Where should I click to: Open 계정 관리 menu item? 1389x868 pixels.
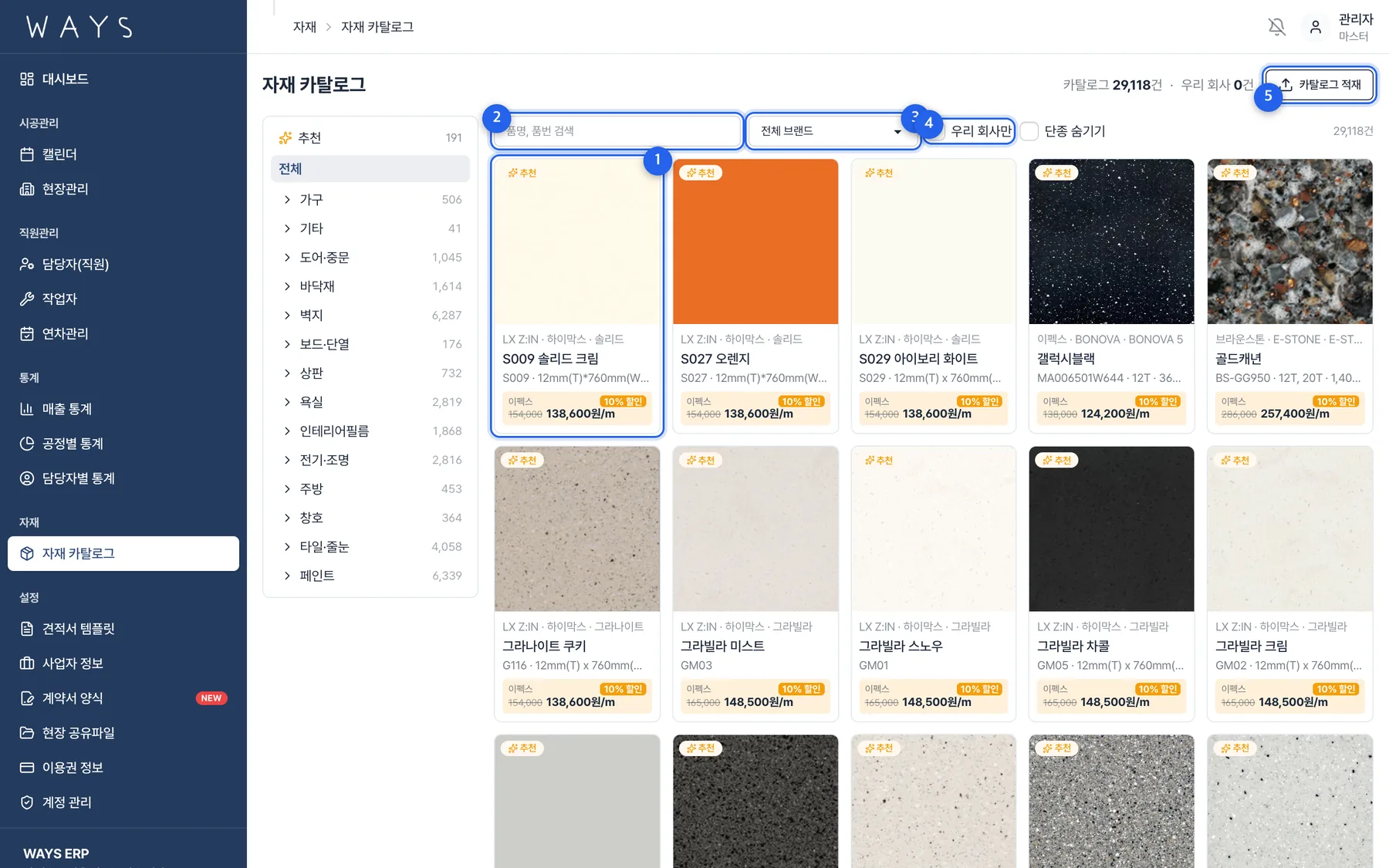pos(123,802)
